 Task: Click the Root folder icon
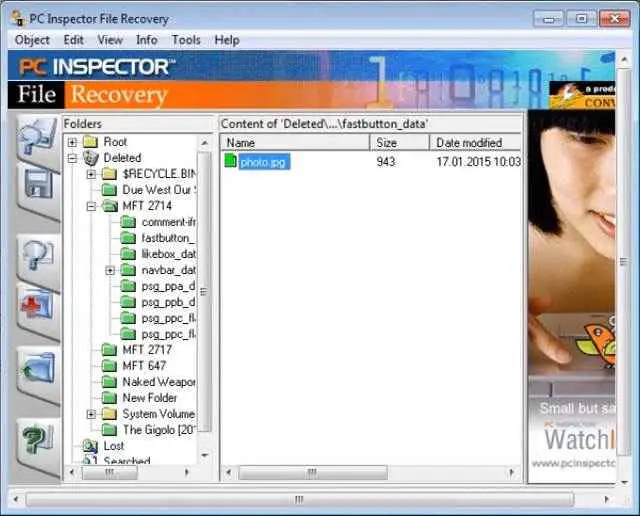90,142
